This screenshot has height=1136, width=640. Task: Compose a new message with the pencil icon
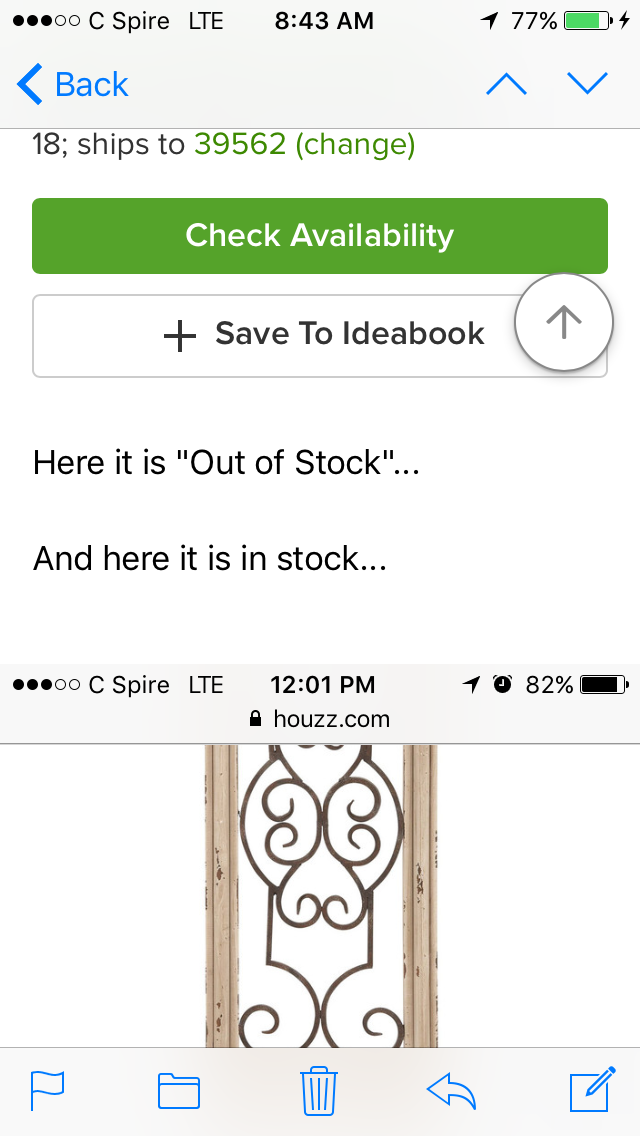(x=590, y=1090)
